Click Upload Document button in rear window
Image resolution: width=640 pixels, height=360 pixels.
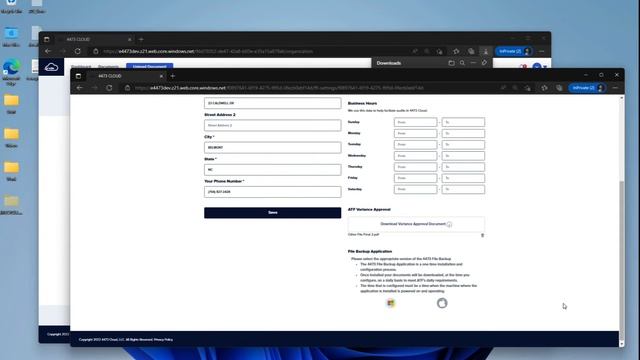click(x=149, y=66)
